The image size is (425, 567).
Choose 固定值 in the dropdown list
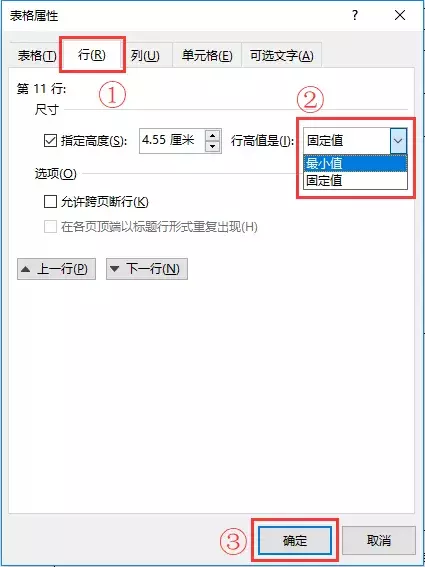click(x=356, y=180)
